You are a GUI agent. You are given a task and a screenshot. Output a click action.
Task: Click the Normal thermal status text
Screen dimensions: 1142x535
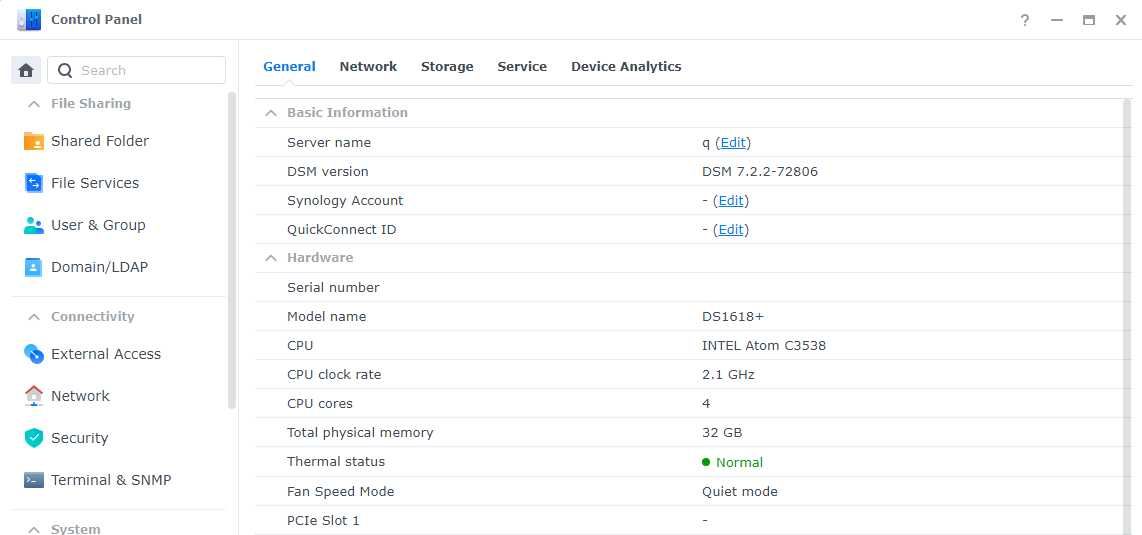click(739, 462)
